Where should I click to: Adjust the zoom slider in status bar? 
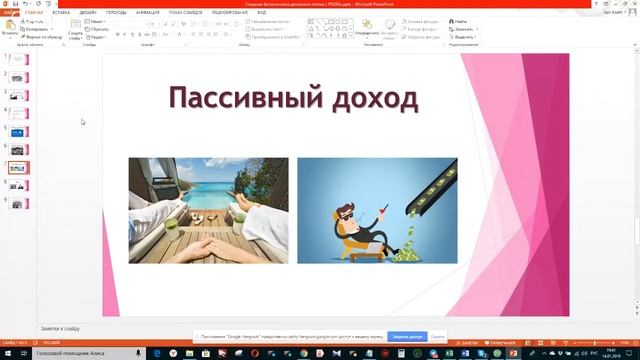594,343
